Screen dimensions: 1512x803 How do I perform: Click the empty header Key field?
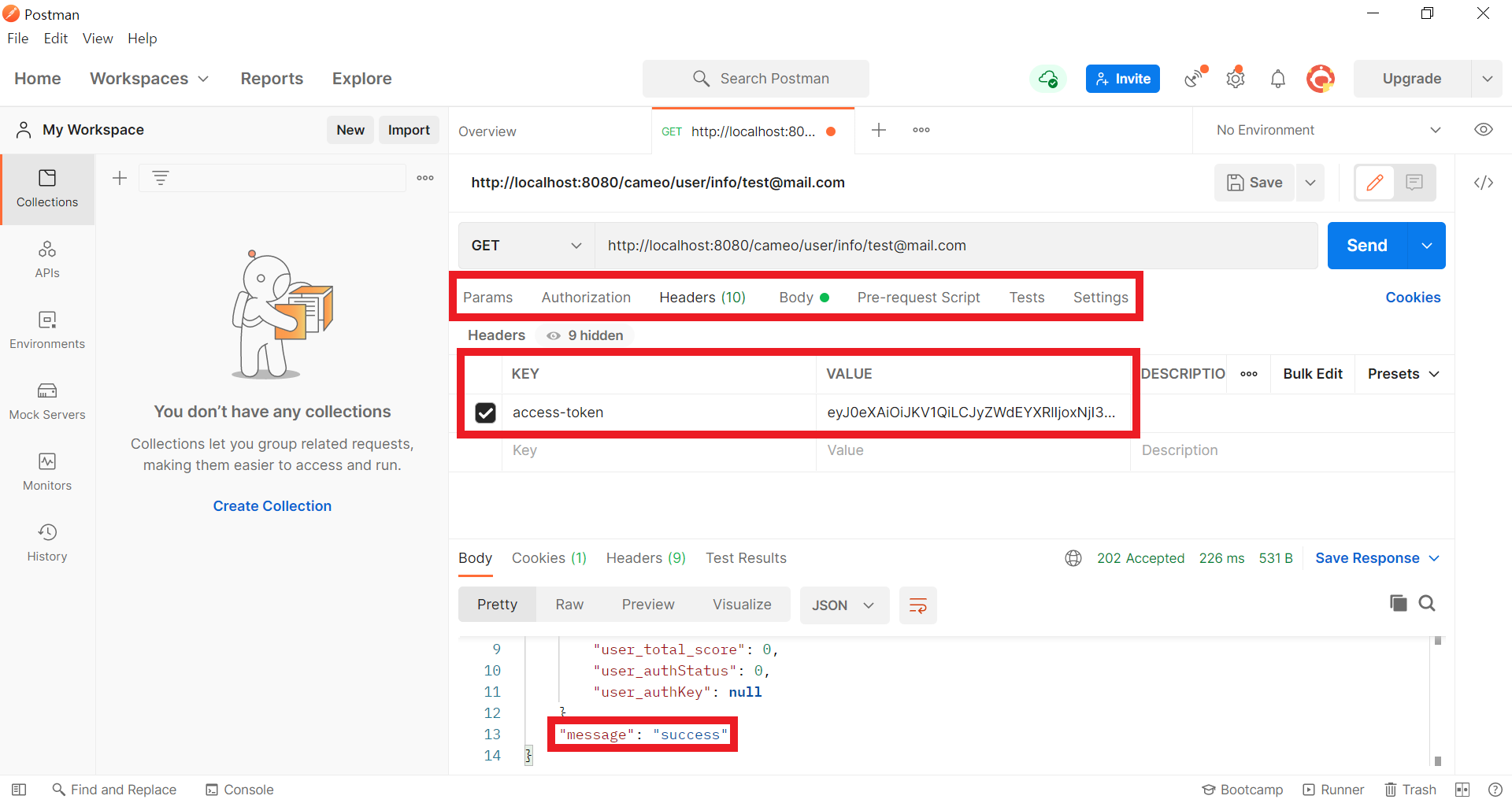coord(659,451)
